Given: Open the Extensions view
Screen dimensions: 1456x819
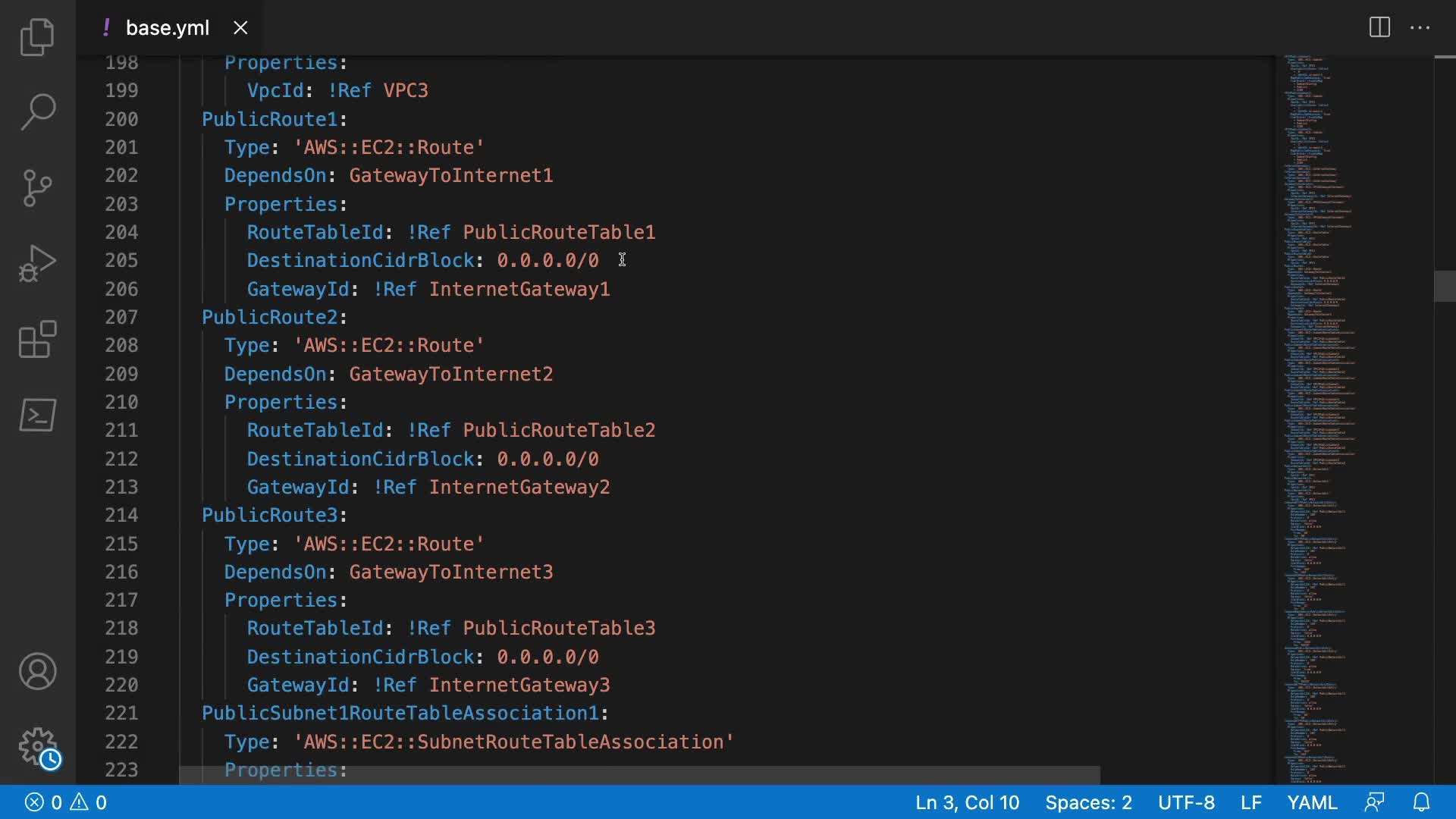Looking at the screenshot, I should click(37, 339).
